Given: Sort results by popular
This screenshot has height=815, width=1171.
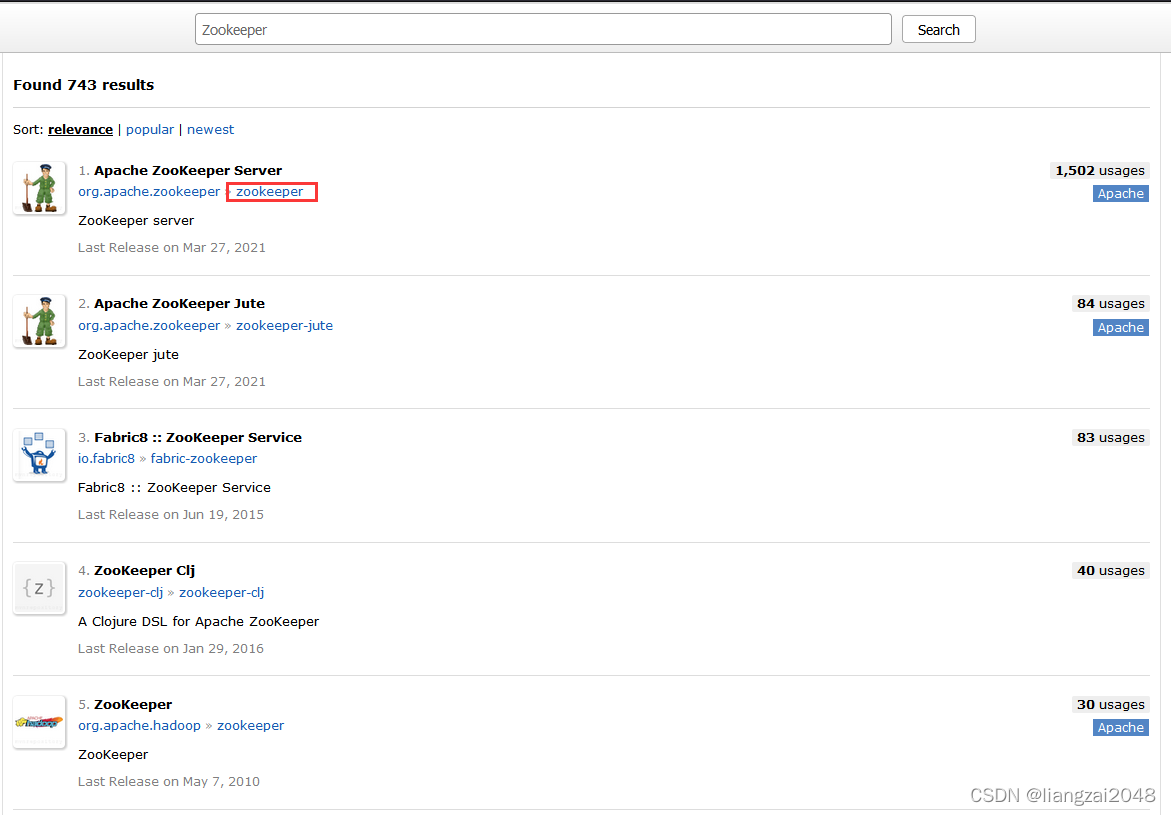Looking at the screenshot, I should [x=149, y=129].
